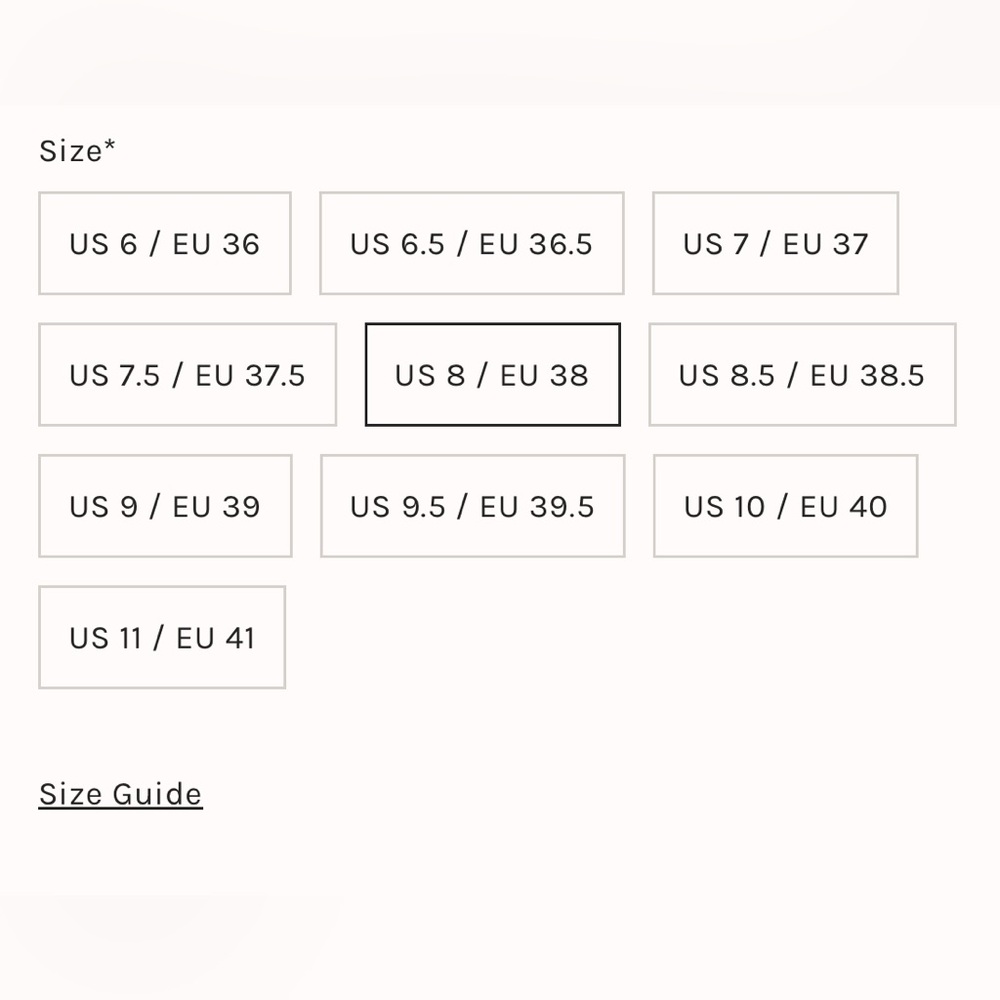
Task: Select size US 11 / EU 41
Action: (x=162, y=637)
